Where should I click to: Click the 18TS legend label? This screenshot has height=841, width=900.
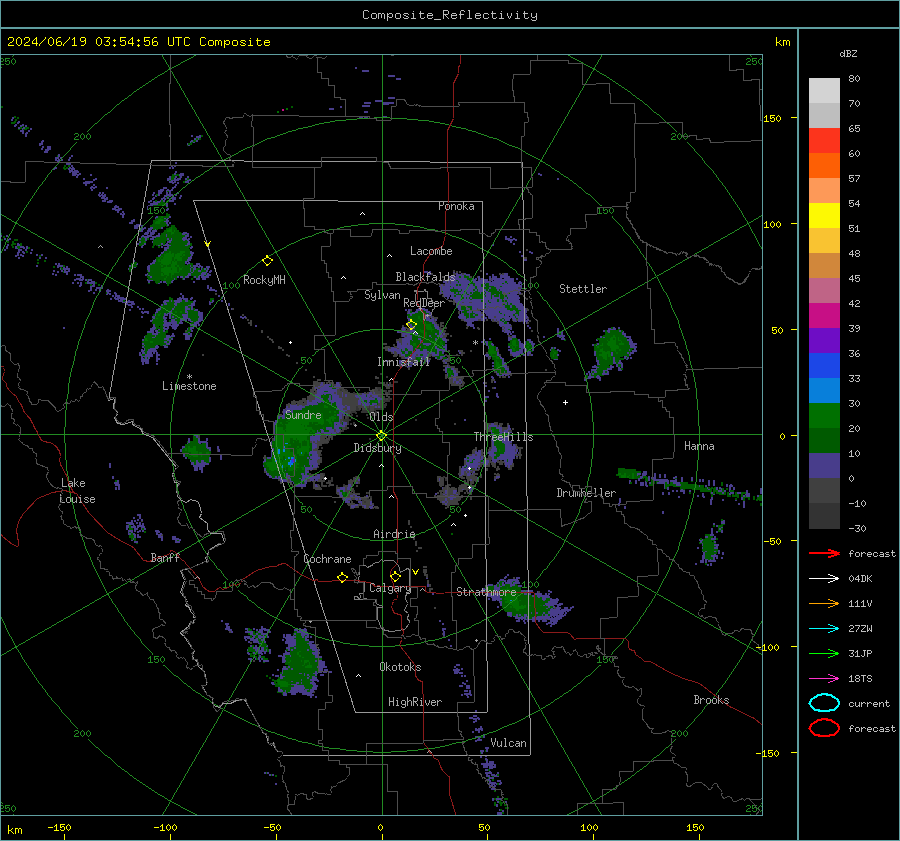[x=860, y=679]
